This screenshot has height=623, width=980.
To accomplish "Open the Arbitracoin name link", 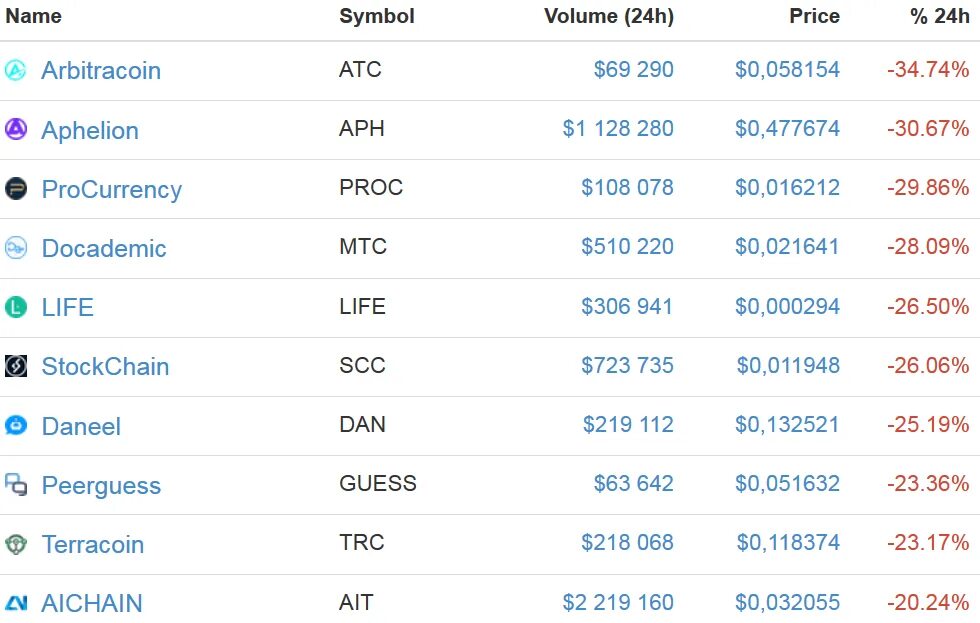I will (x=101, y=70).
